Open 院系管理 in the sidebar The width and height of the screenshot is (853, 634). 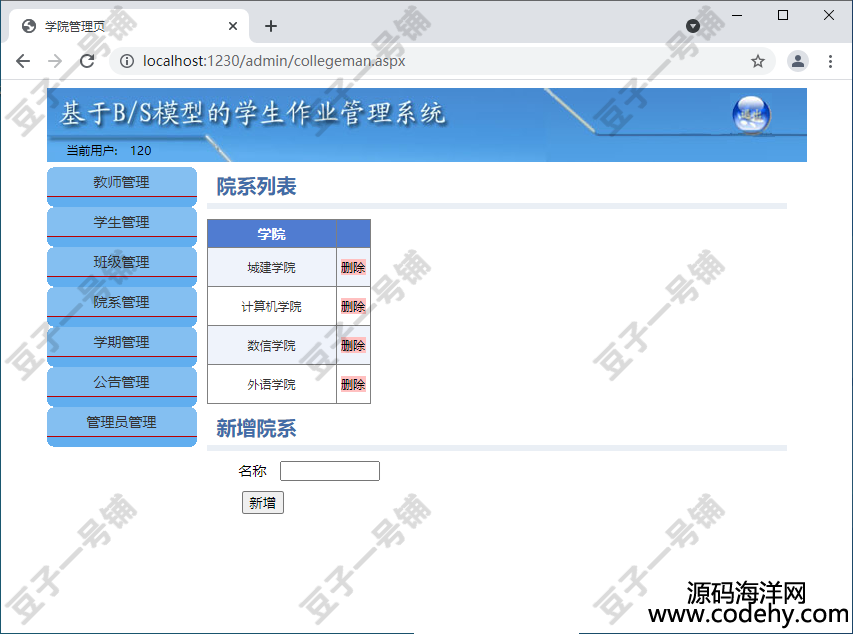pos(122,302)
